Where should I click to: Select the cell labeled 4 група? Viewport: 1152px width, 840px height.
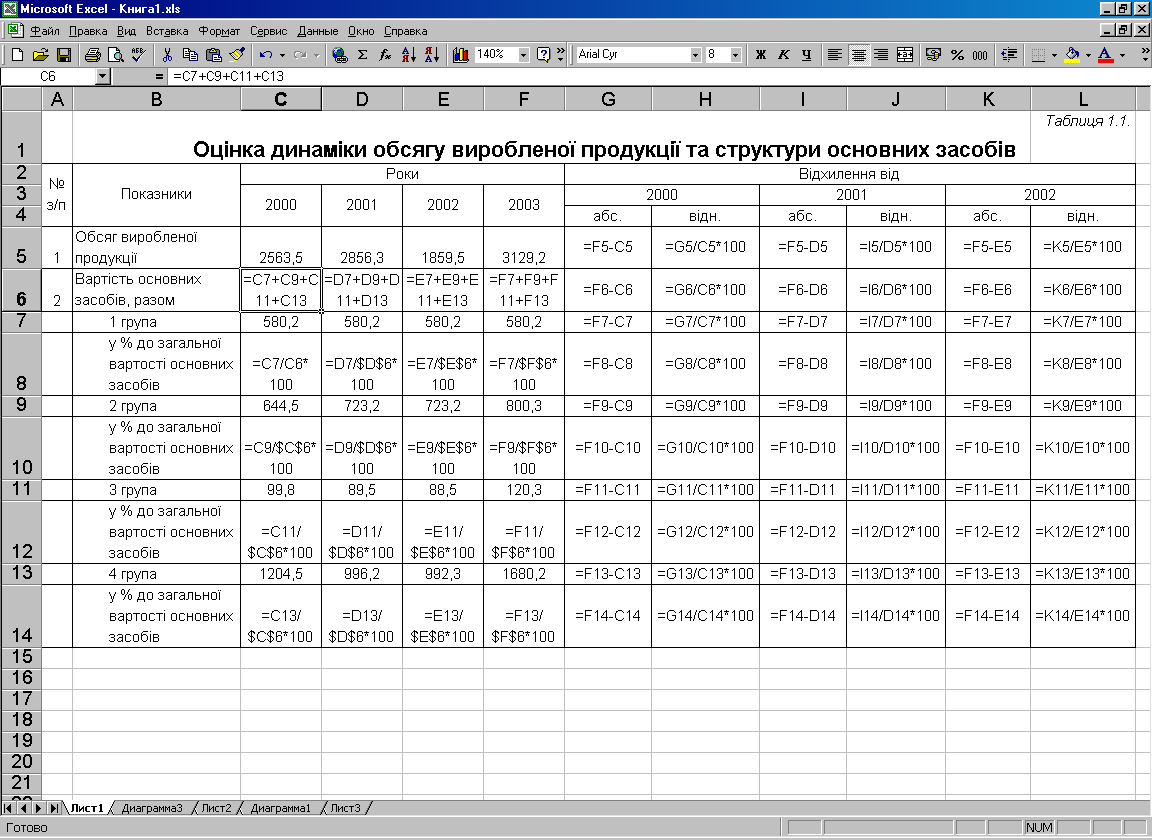[x=156, y=573]
